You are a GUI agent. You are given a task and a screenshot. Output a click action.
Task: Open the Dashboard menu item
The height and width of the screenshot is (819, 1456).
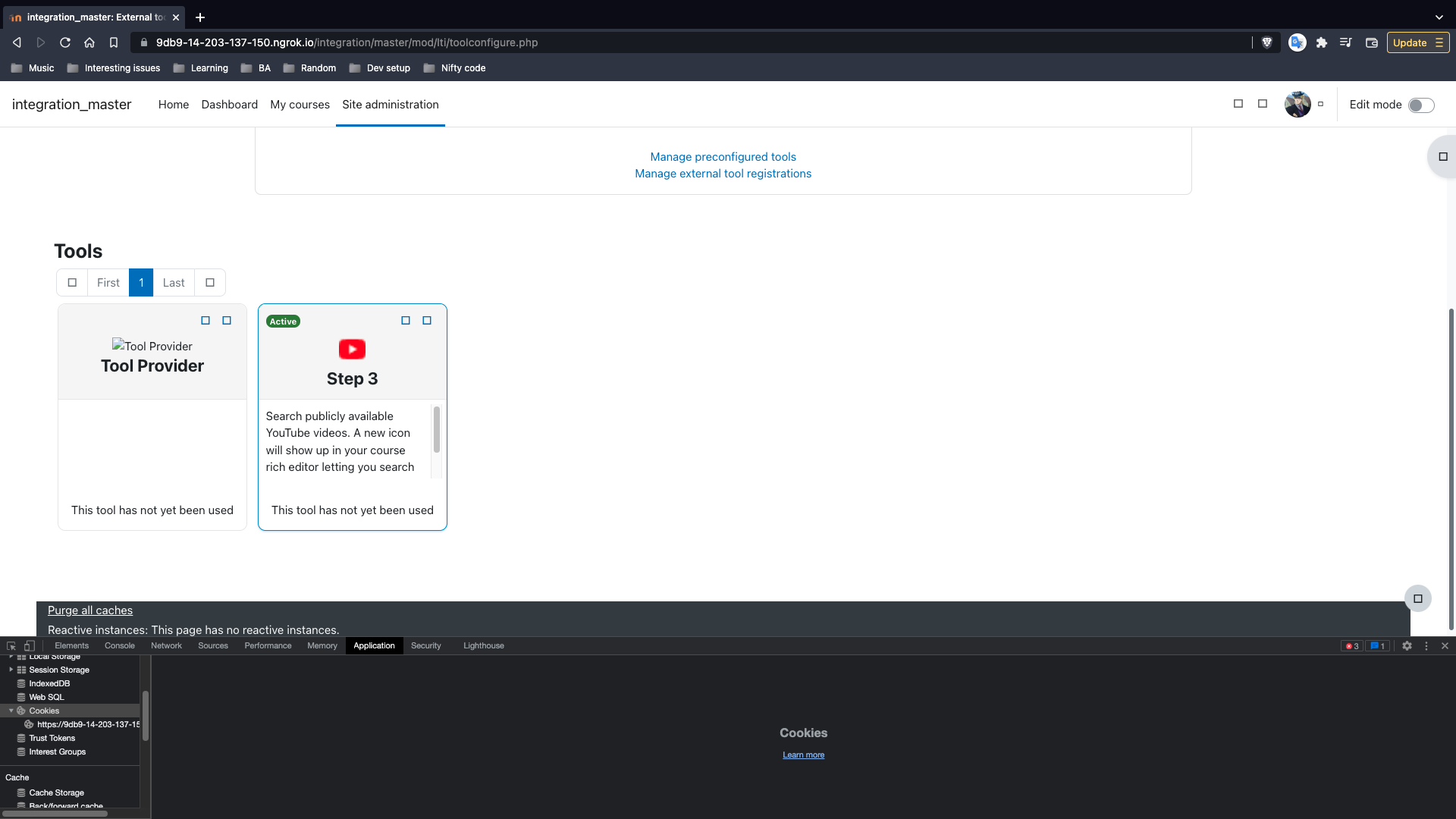[230, 105]
